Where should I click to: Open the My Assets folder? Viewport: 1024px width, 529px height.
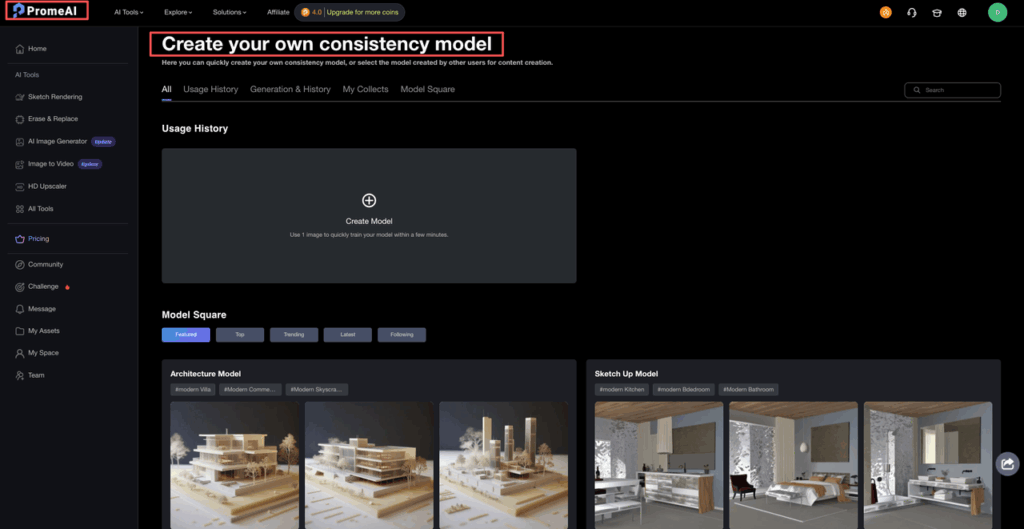click(x=37, y=331)
